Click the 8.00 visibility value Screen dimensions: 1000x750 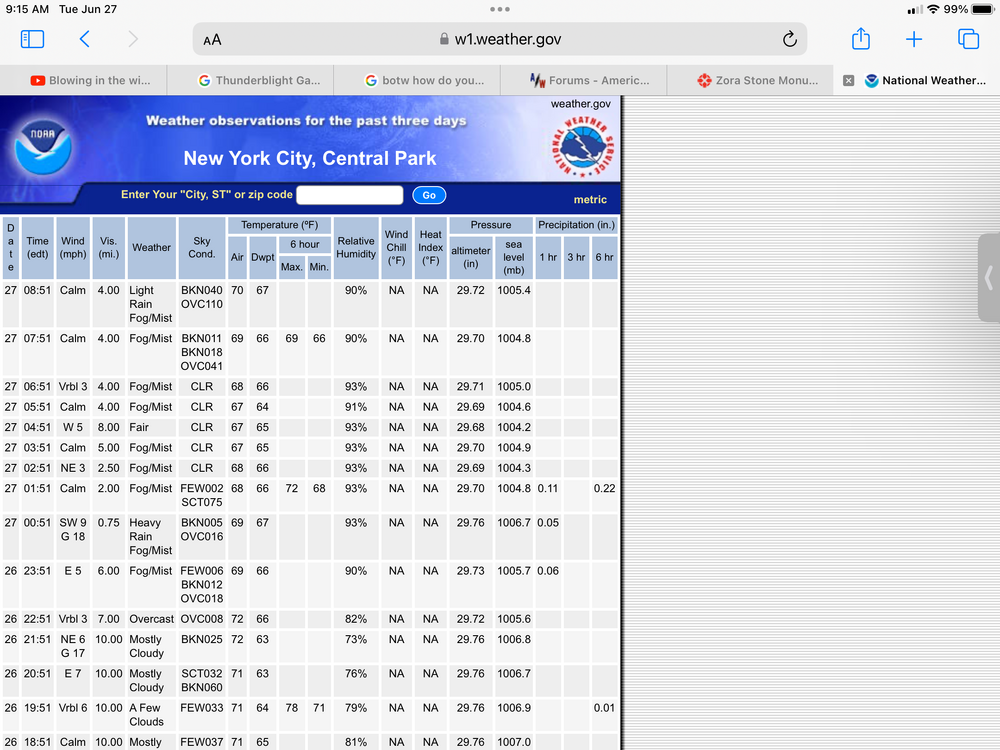(x=108, y=427)
